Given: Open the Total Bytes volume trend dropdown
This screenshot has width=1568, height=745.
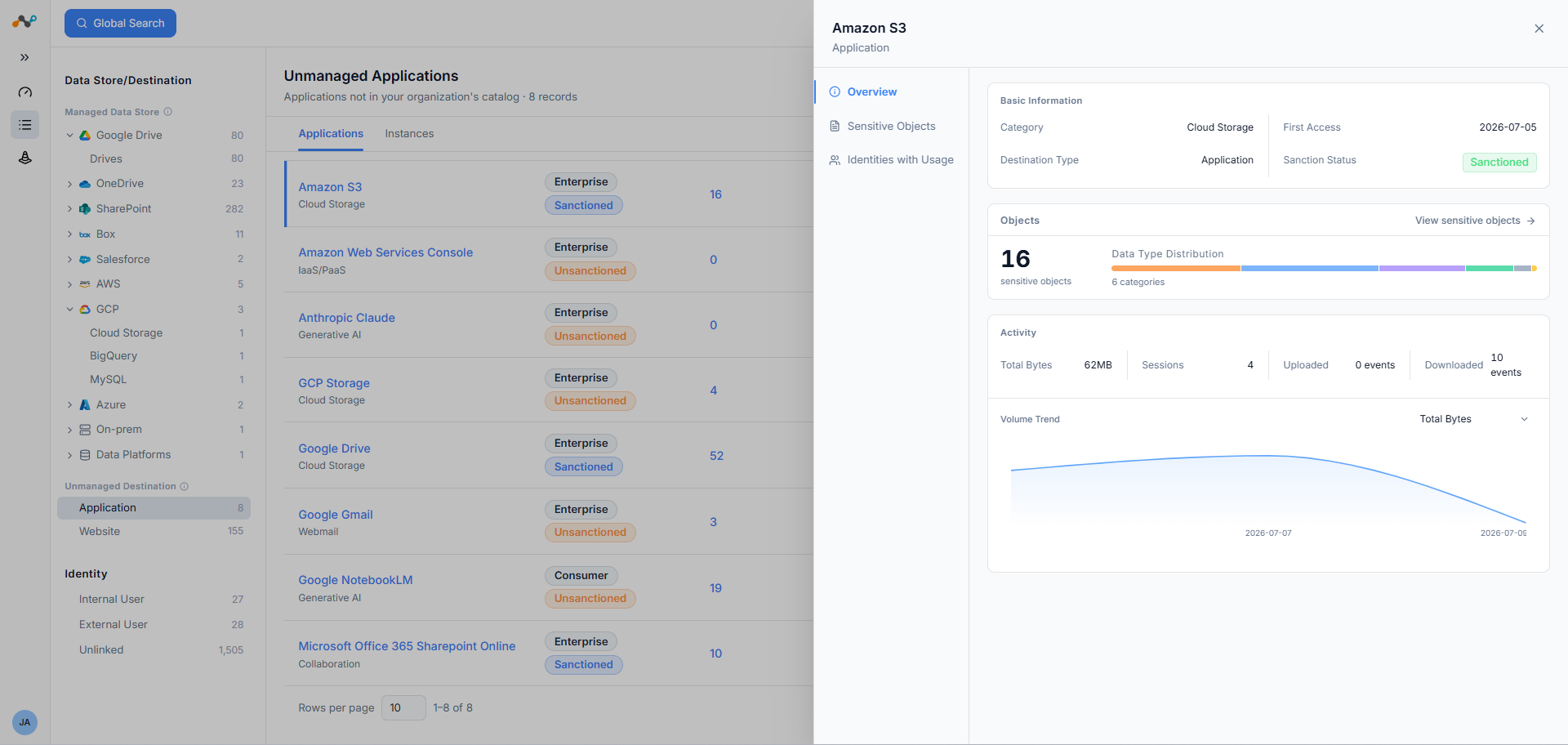Looking at the screenshot, I should [1473, 419].
